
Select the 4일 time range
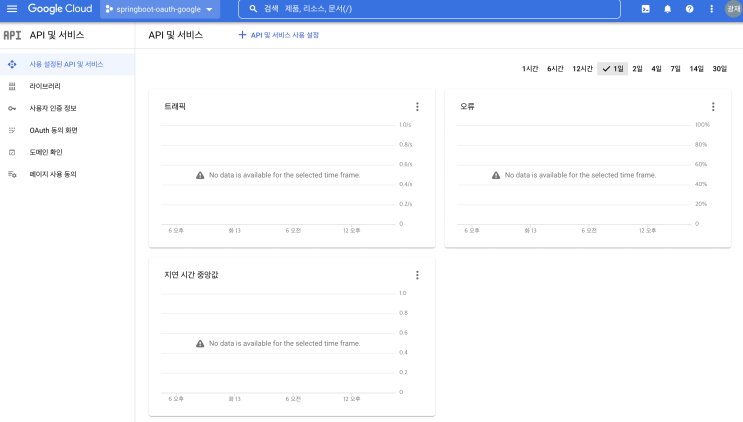tap(656, 69)
